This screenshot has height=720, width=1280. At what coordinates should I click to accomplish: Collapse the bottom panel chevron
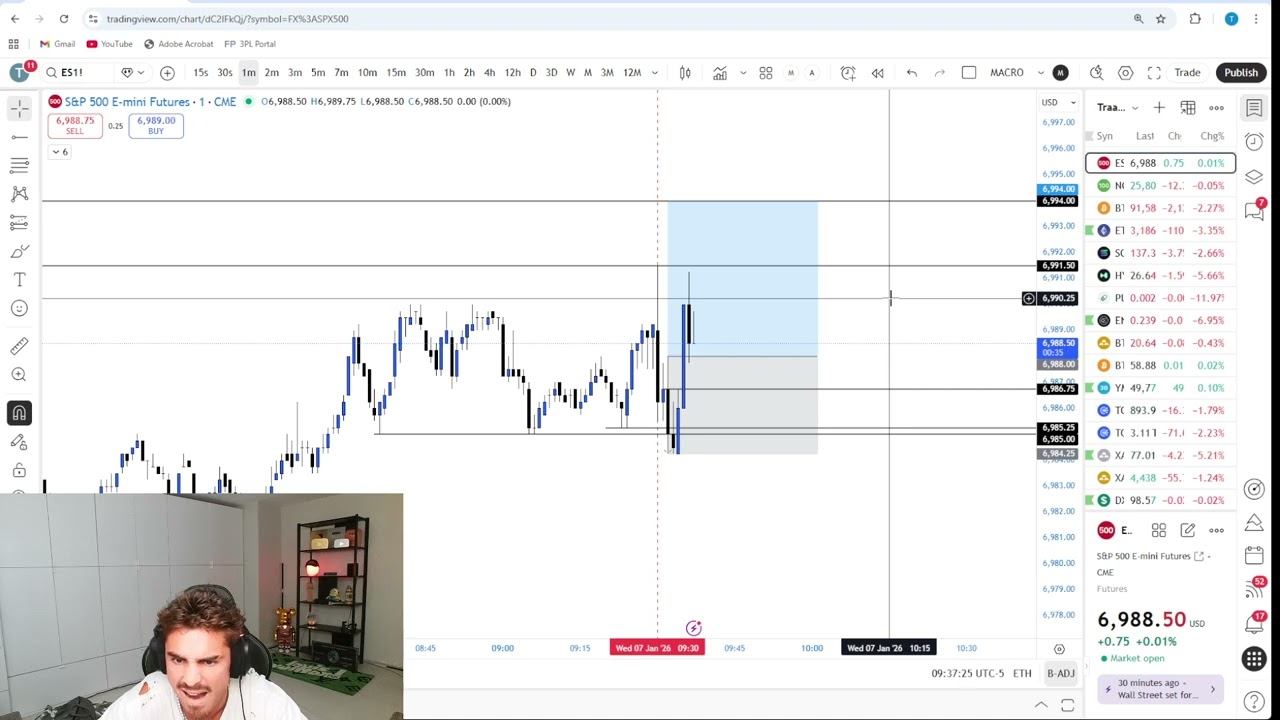[1041, 705]
